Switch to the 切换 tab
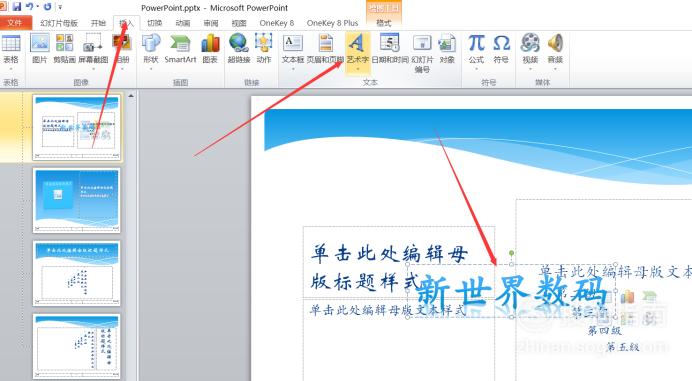Screen dimensions: 692x381 coord(154,23)
